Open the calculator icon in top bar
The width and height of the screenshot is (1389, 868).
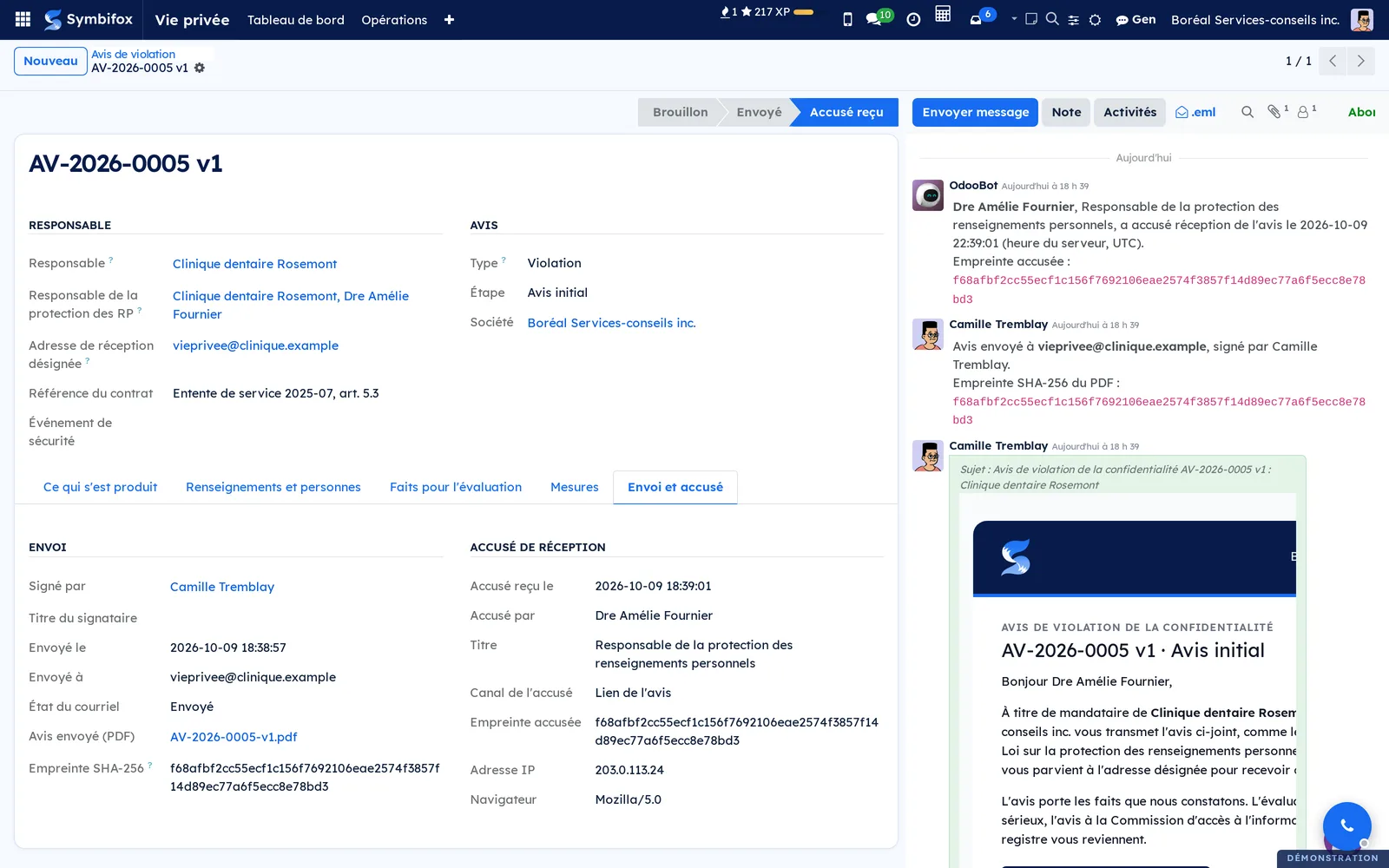[x=943, y=14]
